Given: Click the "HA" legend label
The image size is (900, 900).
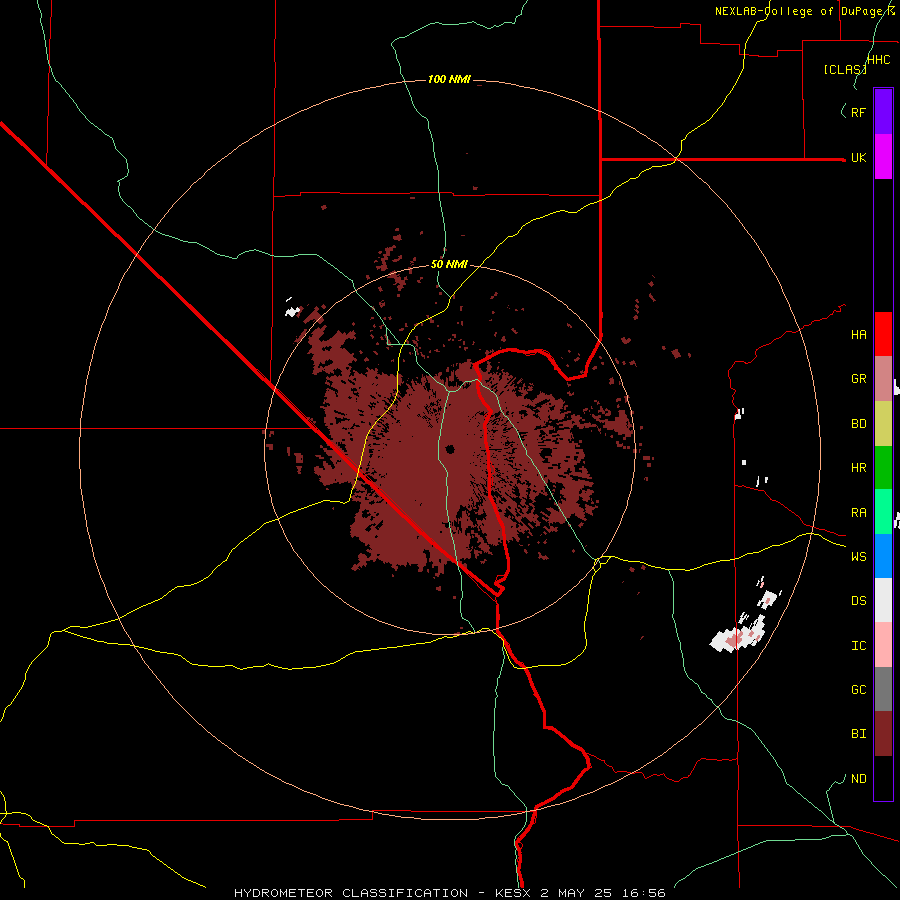Looking at the screenshot, I should pyautogui.click(x=858, y=335).
